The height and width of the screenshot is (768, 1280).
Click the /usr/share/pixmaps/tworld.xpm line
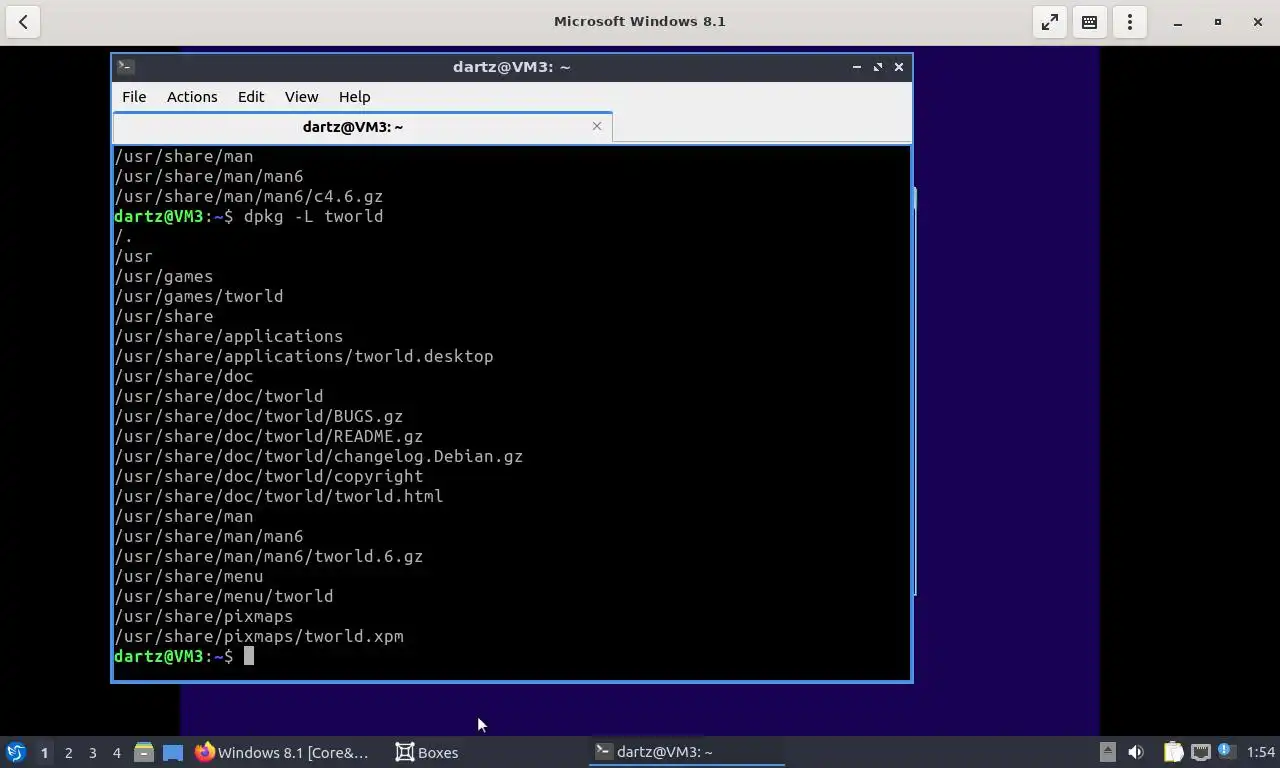(x=259, y=636)
